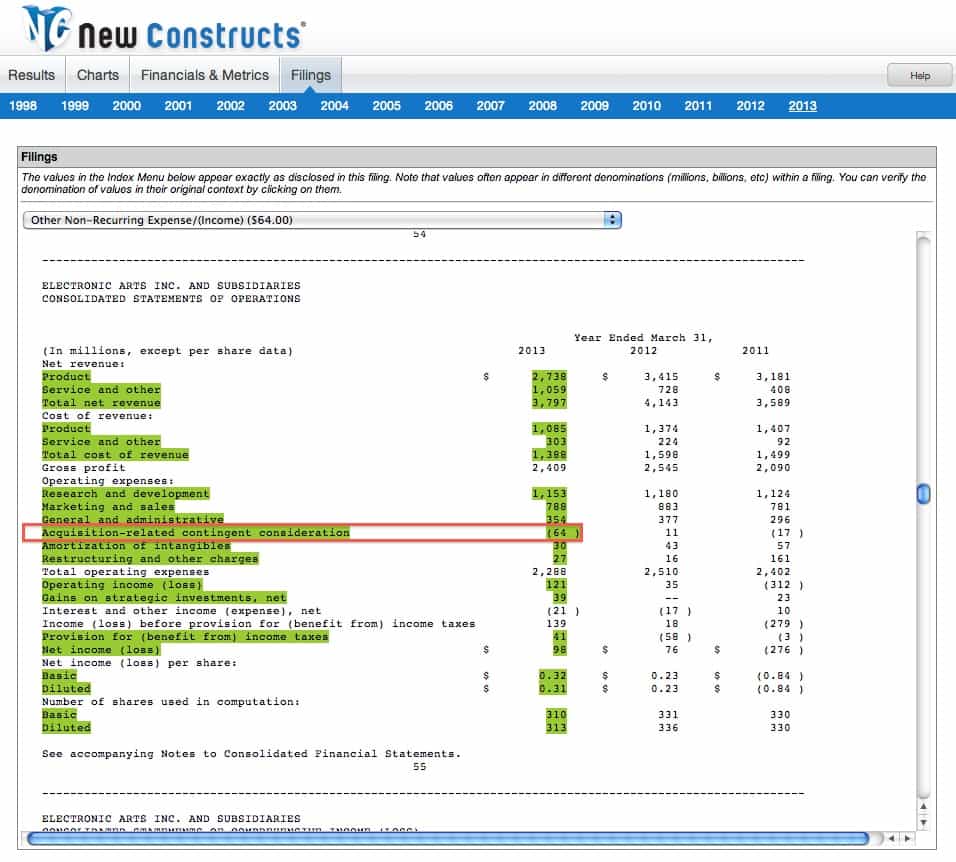The height and width of the screenshot is (862, 956).
Task: Click highlighted "Total cost of revenue" line
Action: (x=115, y=455)
